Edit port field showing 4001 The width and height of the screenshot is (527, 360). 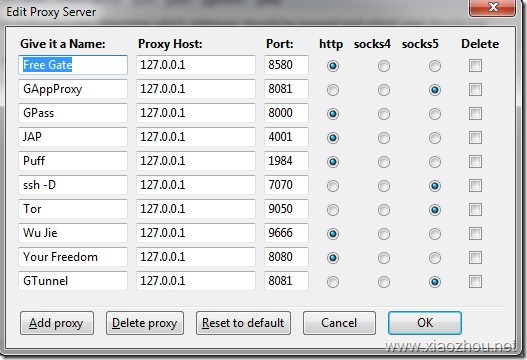click(286, 137)
